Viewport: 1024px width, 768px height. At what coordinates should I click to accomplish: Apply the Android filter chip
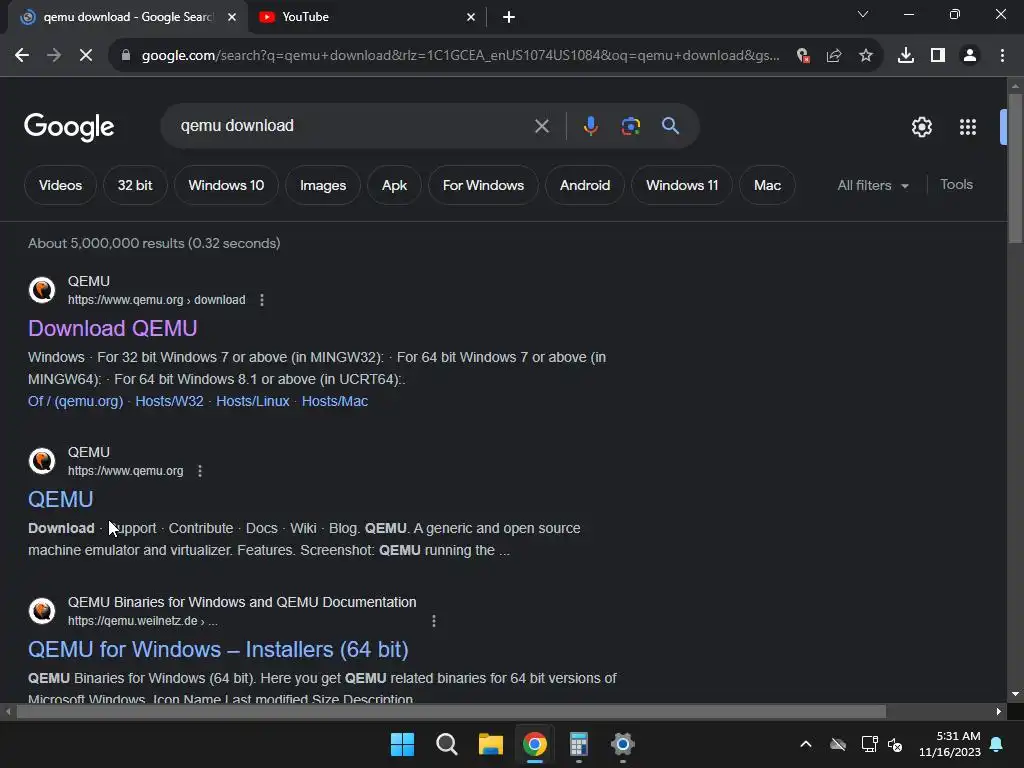584,185
